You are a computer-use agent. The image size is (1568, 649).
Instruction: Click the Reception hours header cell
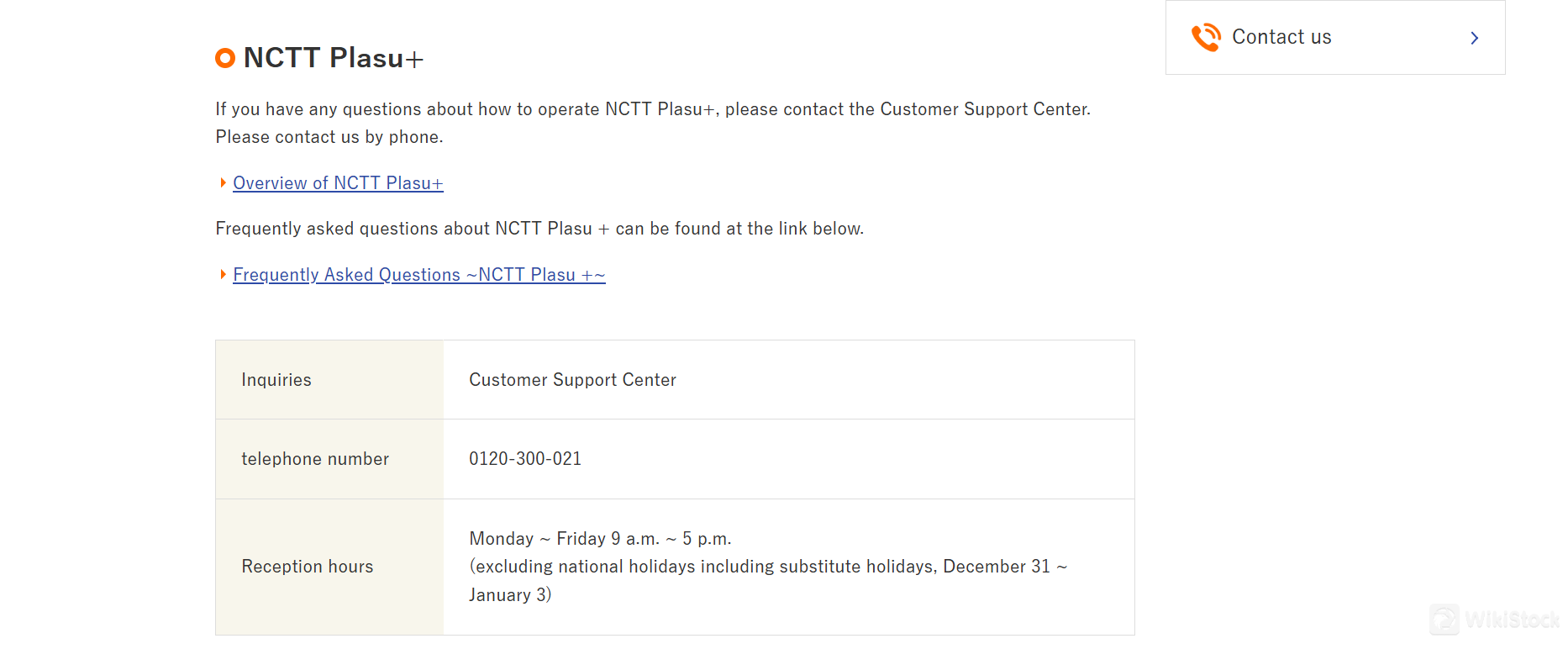point(308,567)
